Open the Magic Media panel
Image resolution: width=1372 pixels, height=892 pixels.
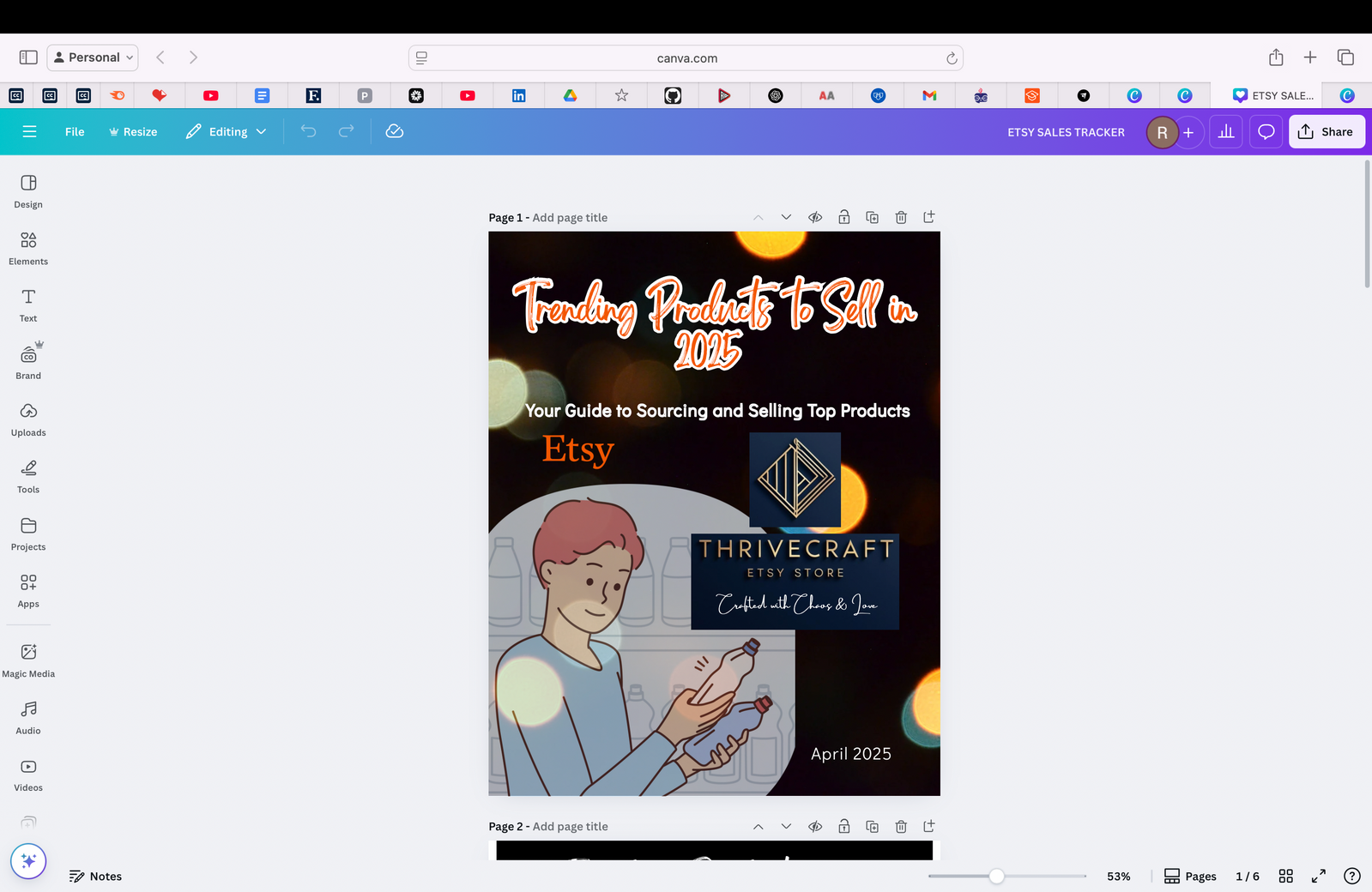[x=28, y=661]
